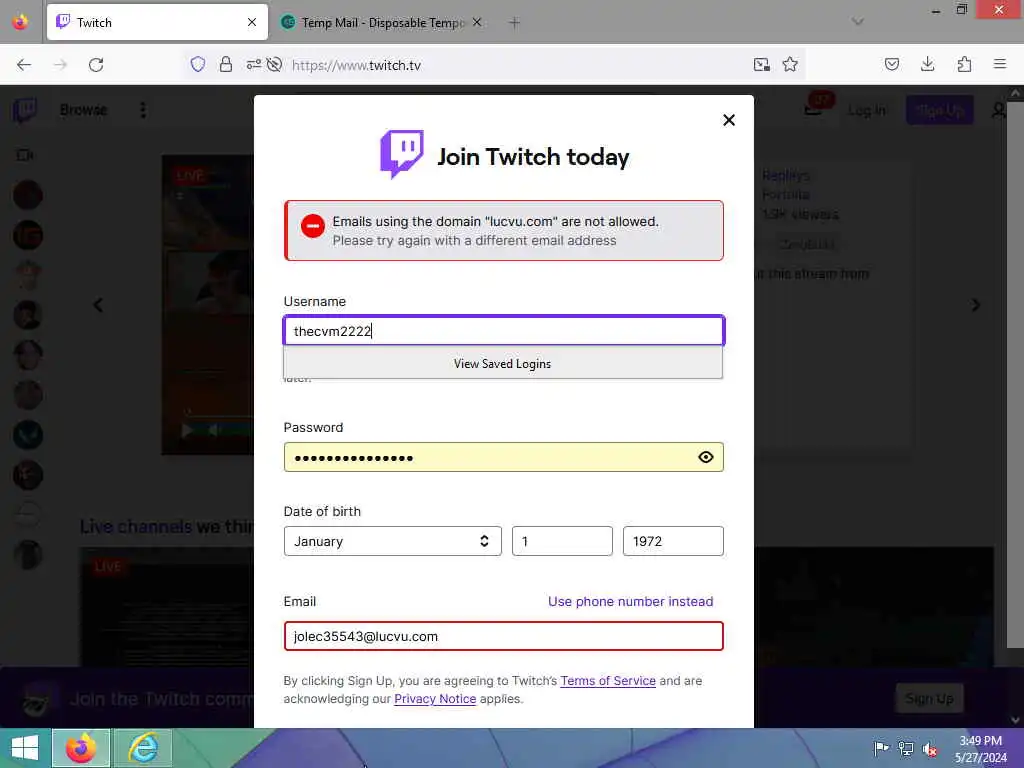Open the Action Center flag icon

click(881, 748)
